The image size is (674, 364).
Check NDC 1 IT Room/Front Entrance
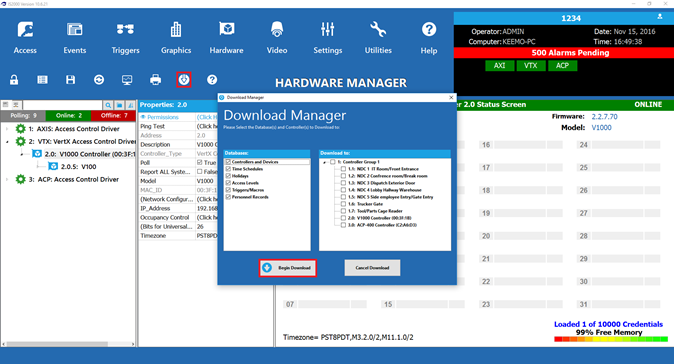pos(343,169)
